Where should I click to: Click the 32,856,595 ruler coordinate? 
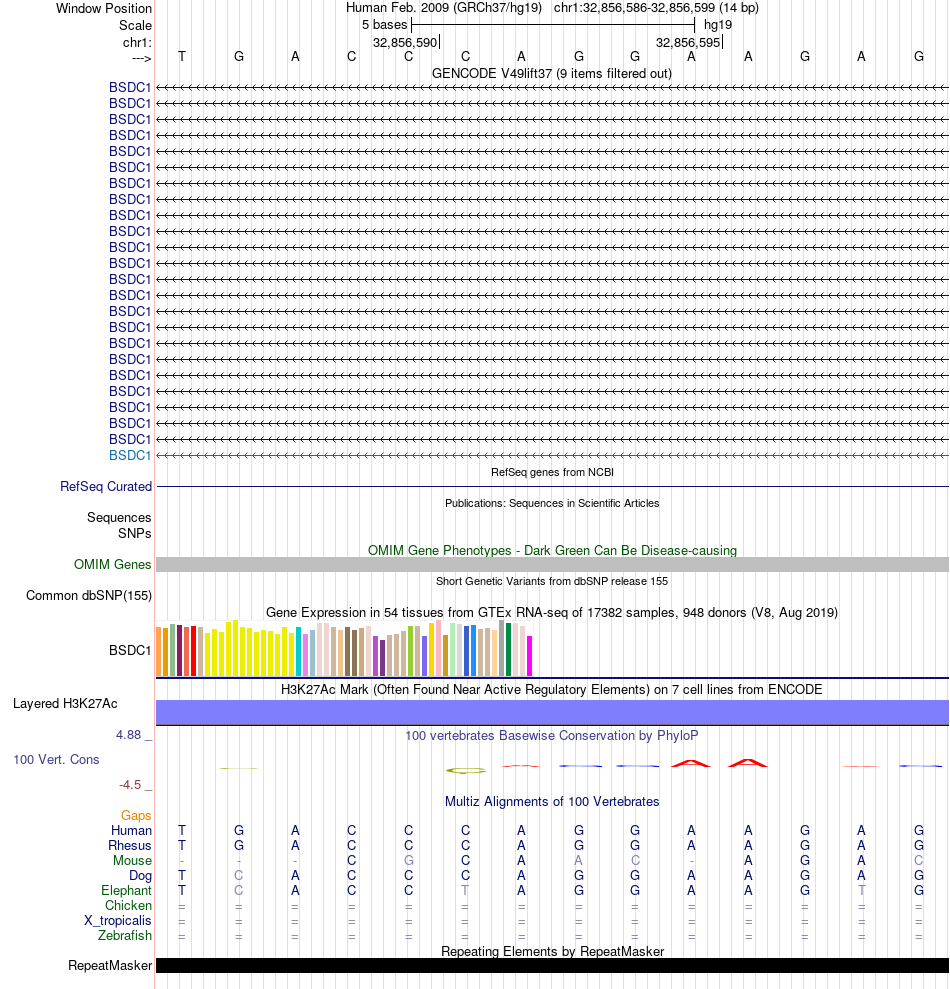tap(688, 43)
